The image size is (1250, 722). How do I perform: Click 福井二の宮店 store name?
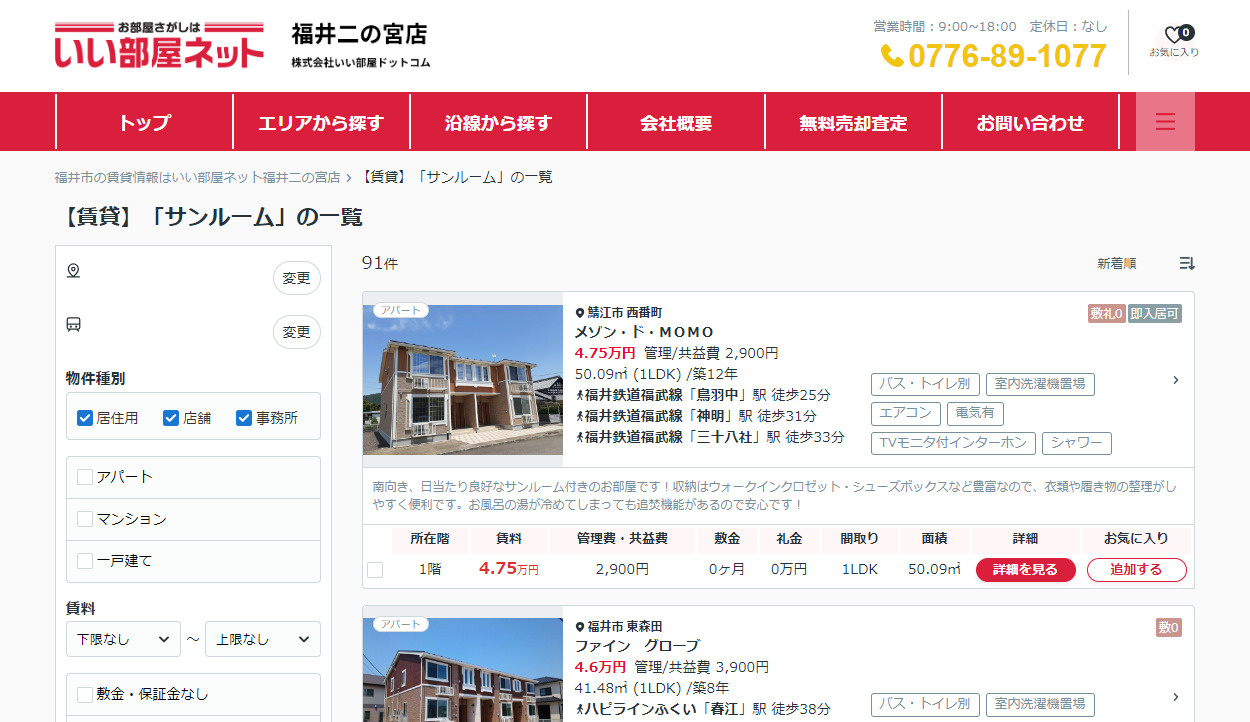[x=360, y=34]
